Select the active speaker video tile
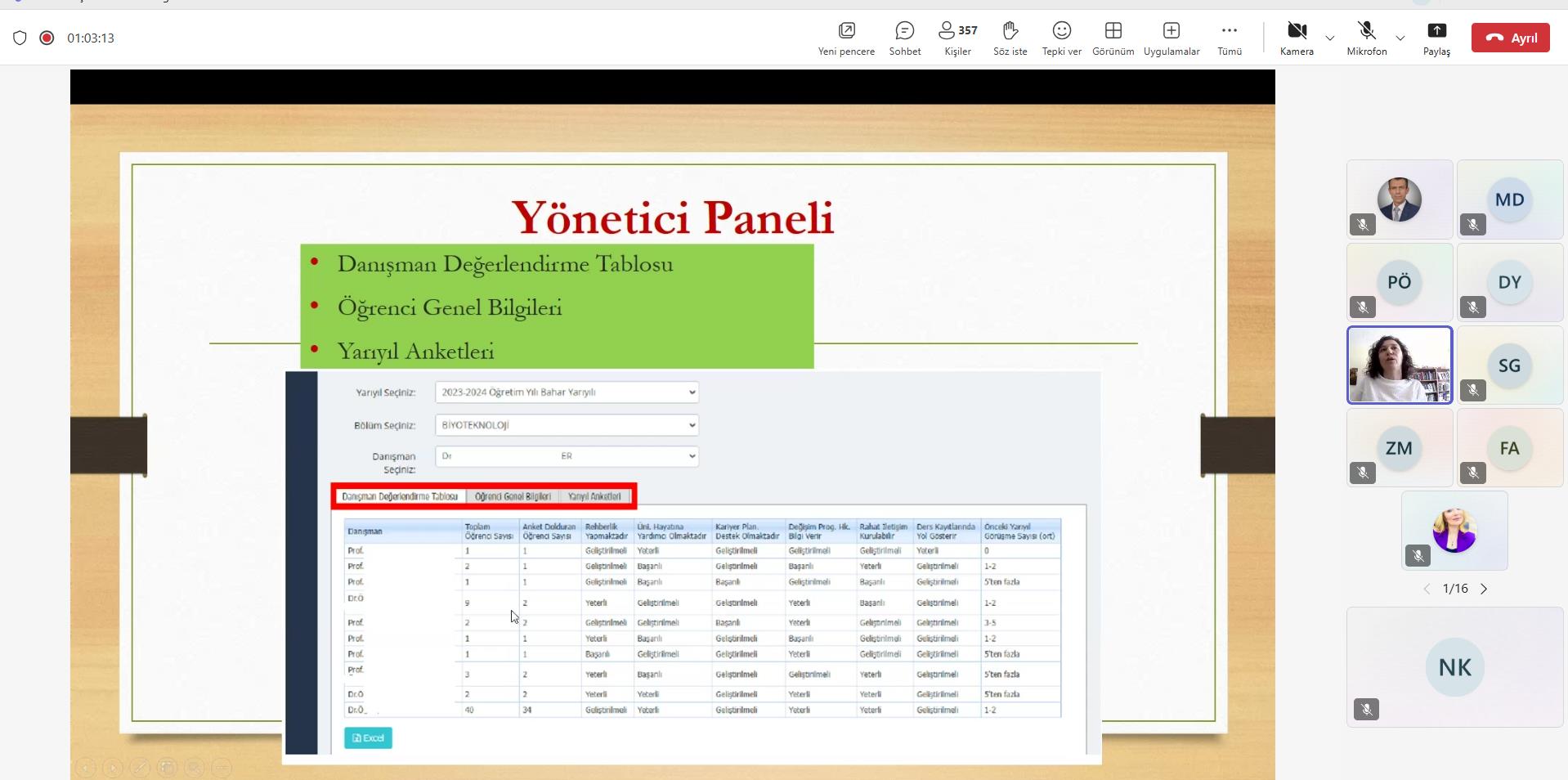Screen dimensions: 1568x780 tap(1399, 365)
